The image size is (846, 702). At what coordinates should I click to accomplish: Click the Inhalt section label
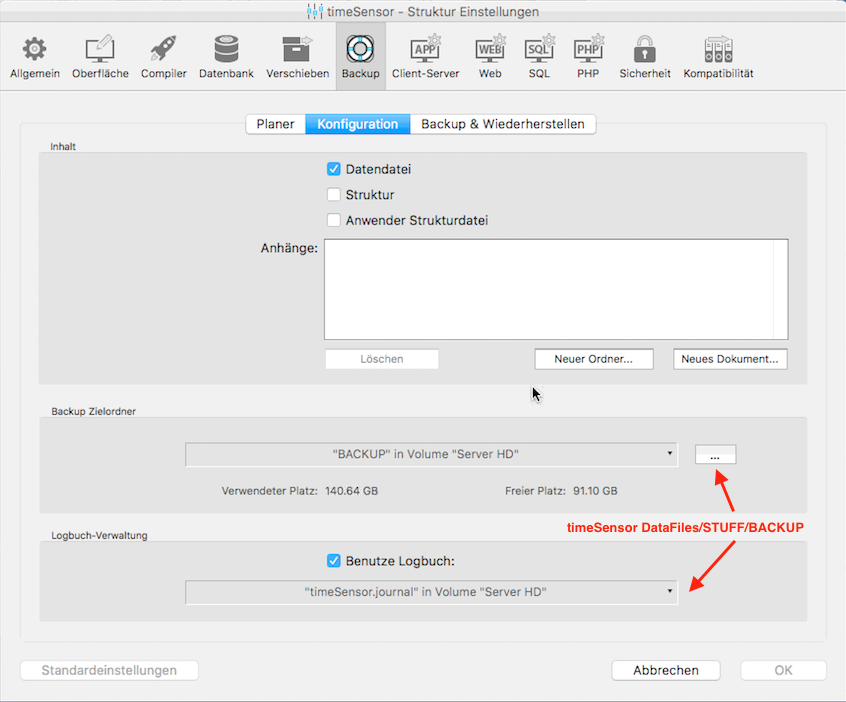pyautogui.click(x=63, y=147)
